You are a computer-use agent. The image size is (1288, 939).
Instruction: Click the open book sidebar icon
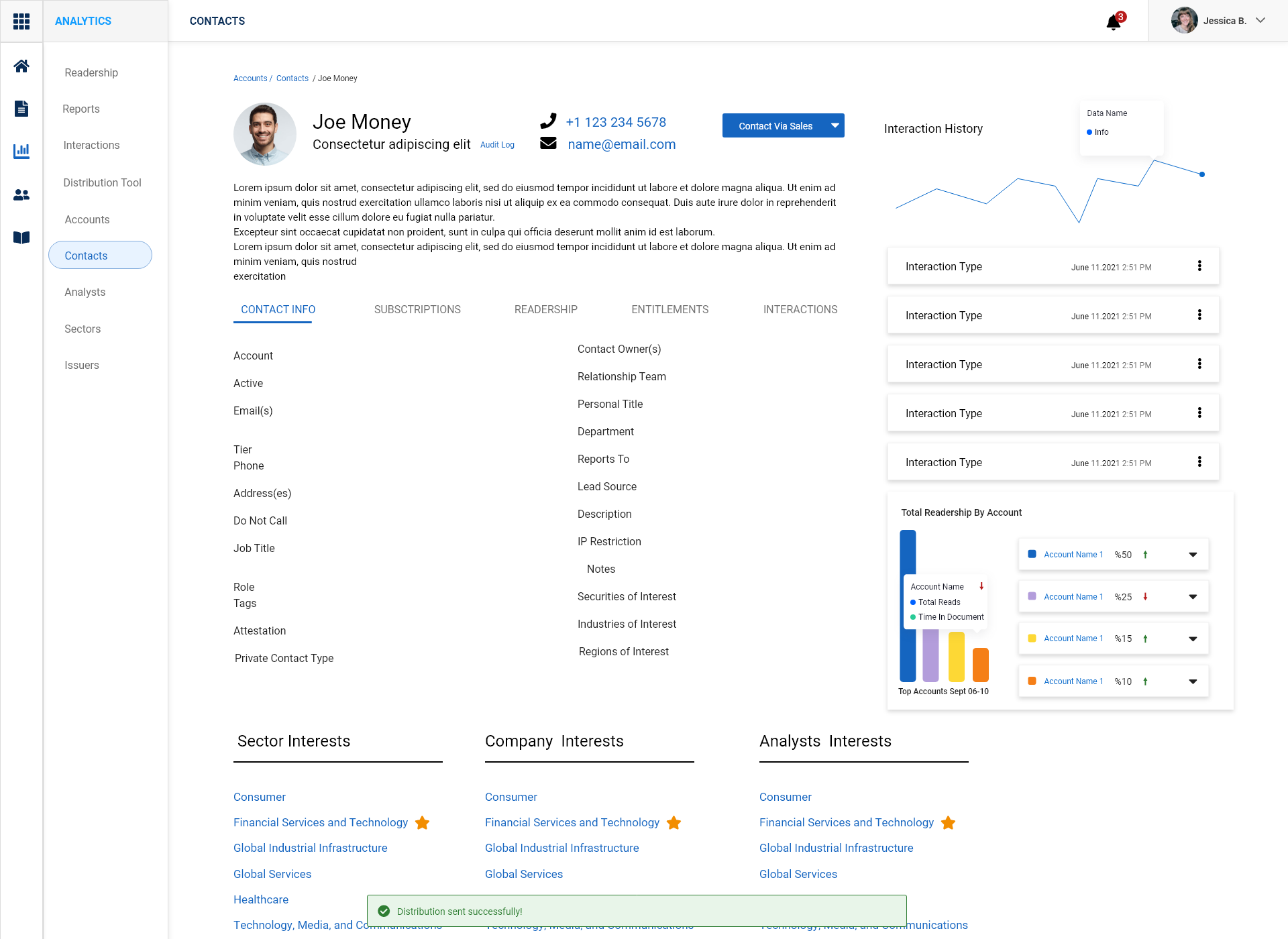pos(21,237)
